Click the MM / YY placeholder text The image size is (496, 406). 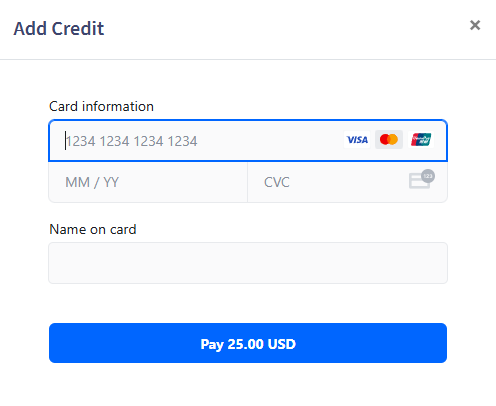(92, 182)
